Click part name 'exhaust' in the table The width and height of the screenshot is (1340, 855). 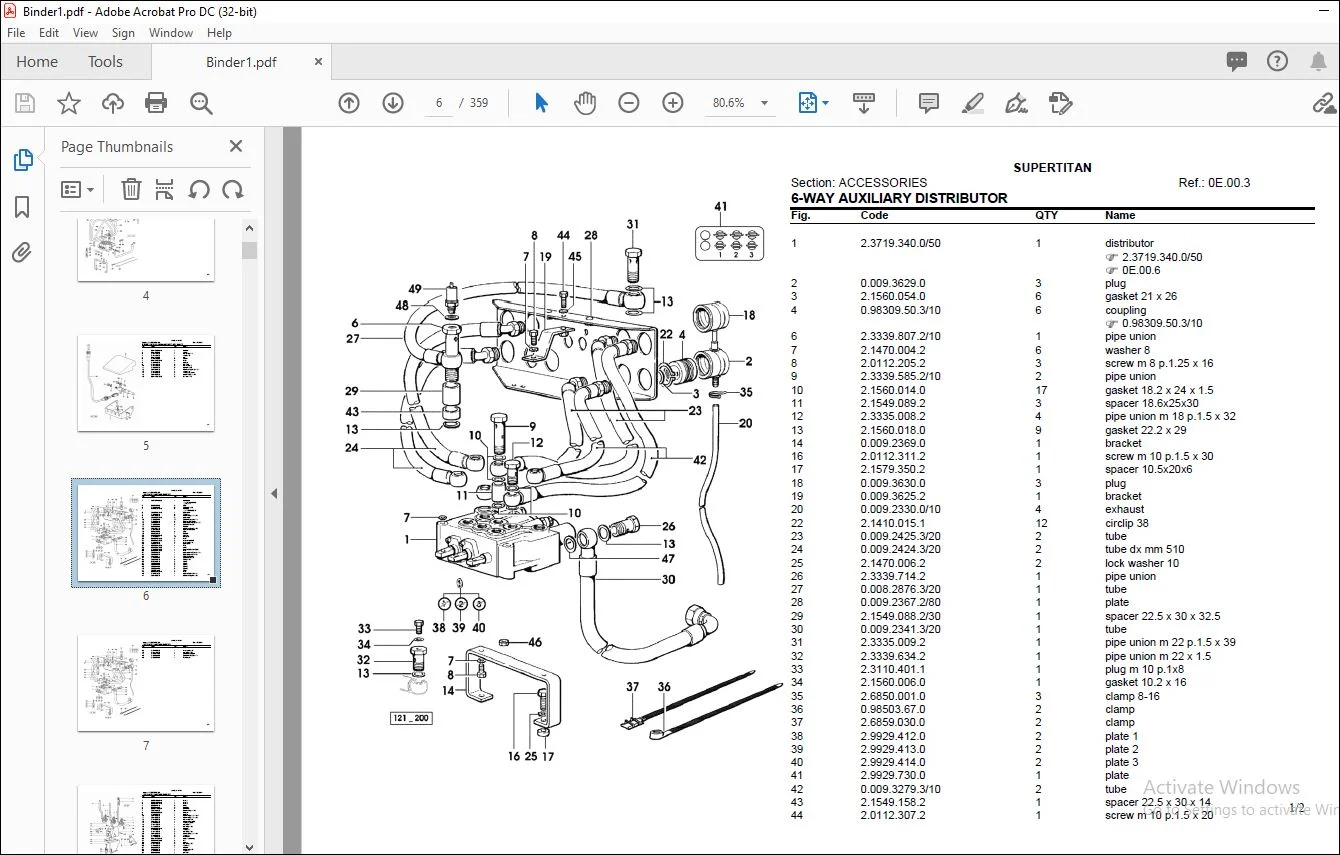coord(1124,510)
